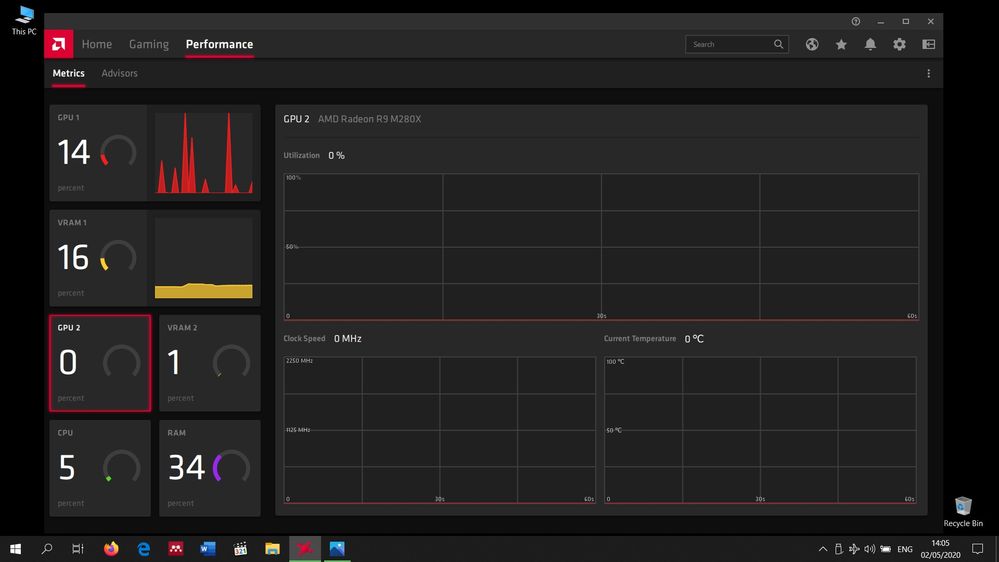Open Settings gear icon
The height and width of the screenshot is (562, 999).
[899, 44]
